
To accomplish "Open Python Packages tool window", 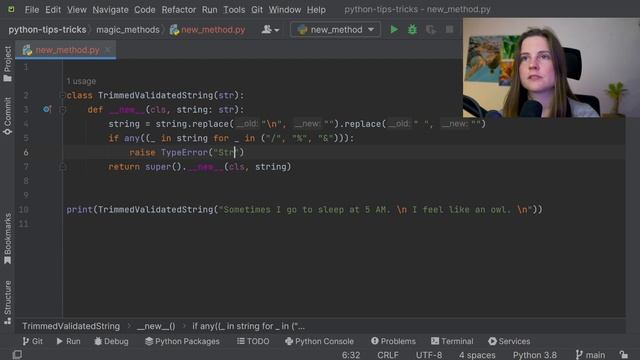I will coord(182,341).
